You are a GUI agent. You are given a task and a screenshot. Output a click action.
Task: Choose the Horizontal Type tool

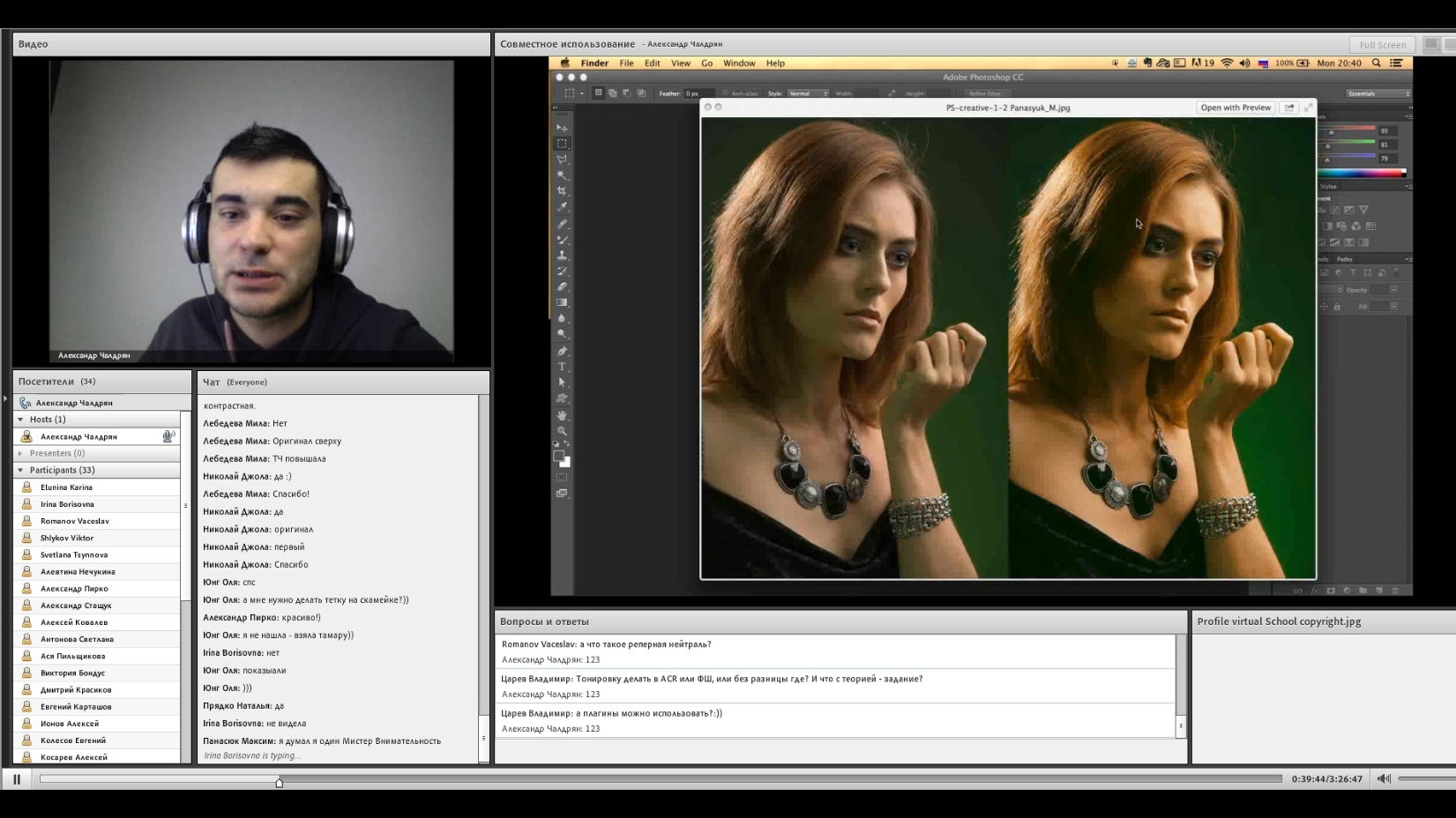coord(562,367)
